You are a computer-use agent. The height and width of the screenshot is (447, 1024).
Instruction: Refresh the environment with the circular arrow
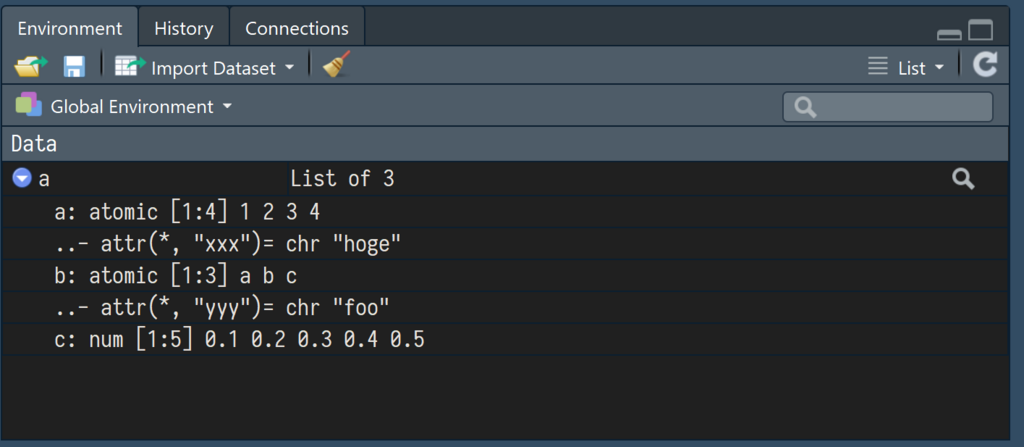[985, 66]
